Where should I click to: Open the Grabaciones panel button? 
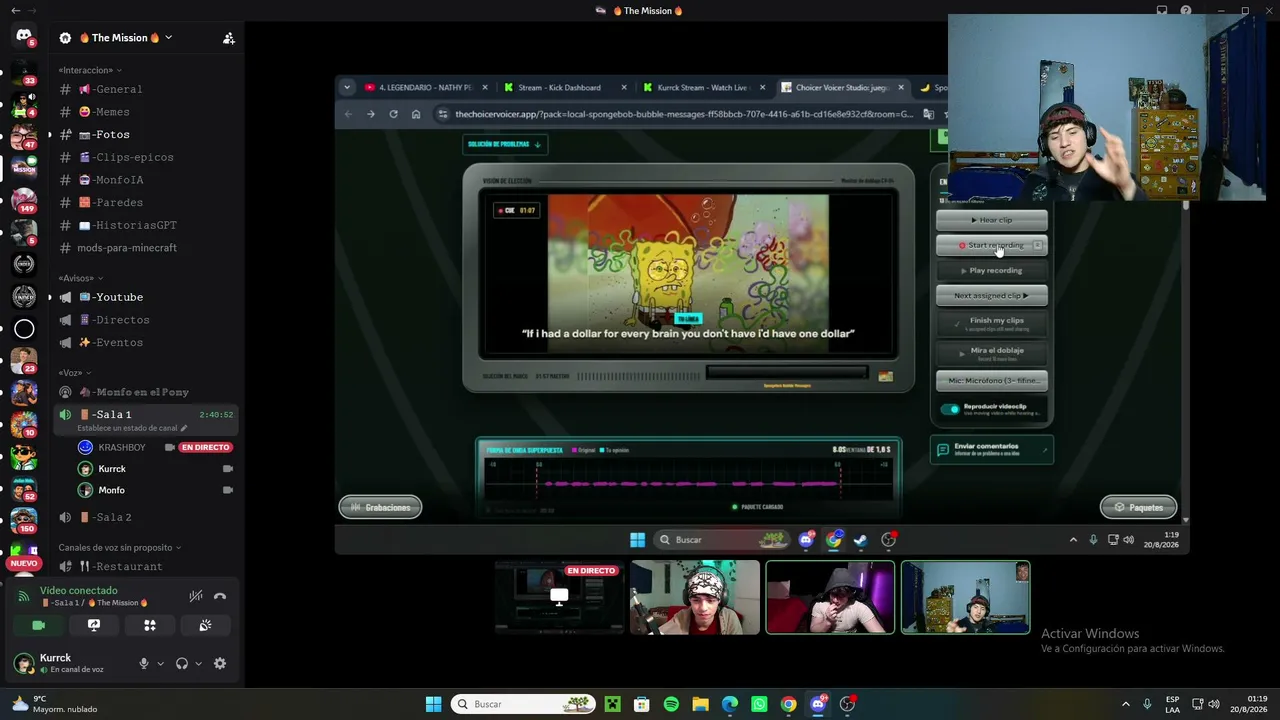point(380,507)
